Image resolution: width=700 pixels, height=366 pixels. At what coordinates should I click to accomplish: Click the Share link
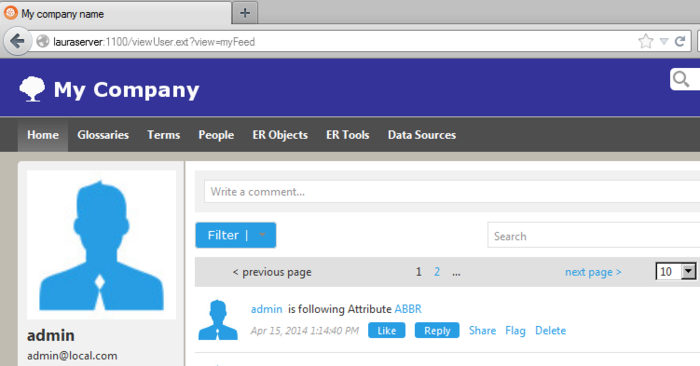click(x=482, y=330)
